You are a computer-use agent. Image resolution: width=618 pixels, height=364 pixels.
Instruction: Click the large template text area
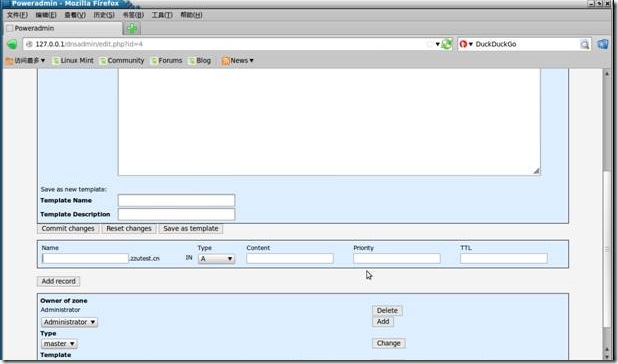(x=329, y=122)
